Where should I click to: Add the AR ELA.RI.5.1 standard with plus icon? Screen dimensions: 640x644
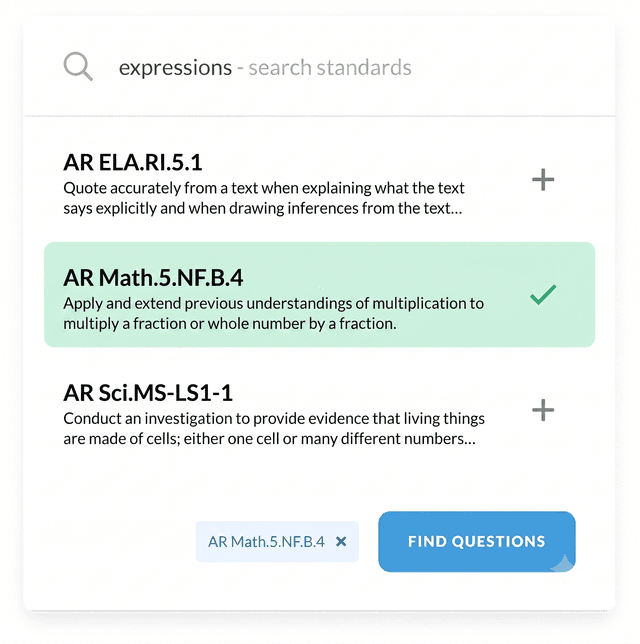click(543, 179)
